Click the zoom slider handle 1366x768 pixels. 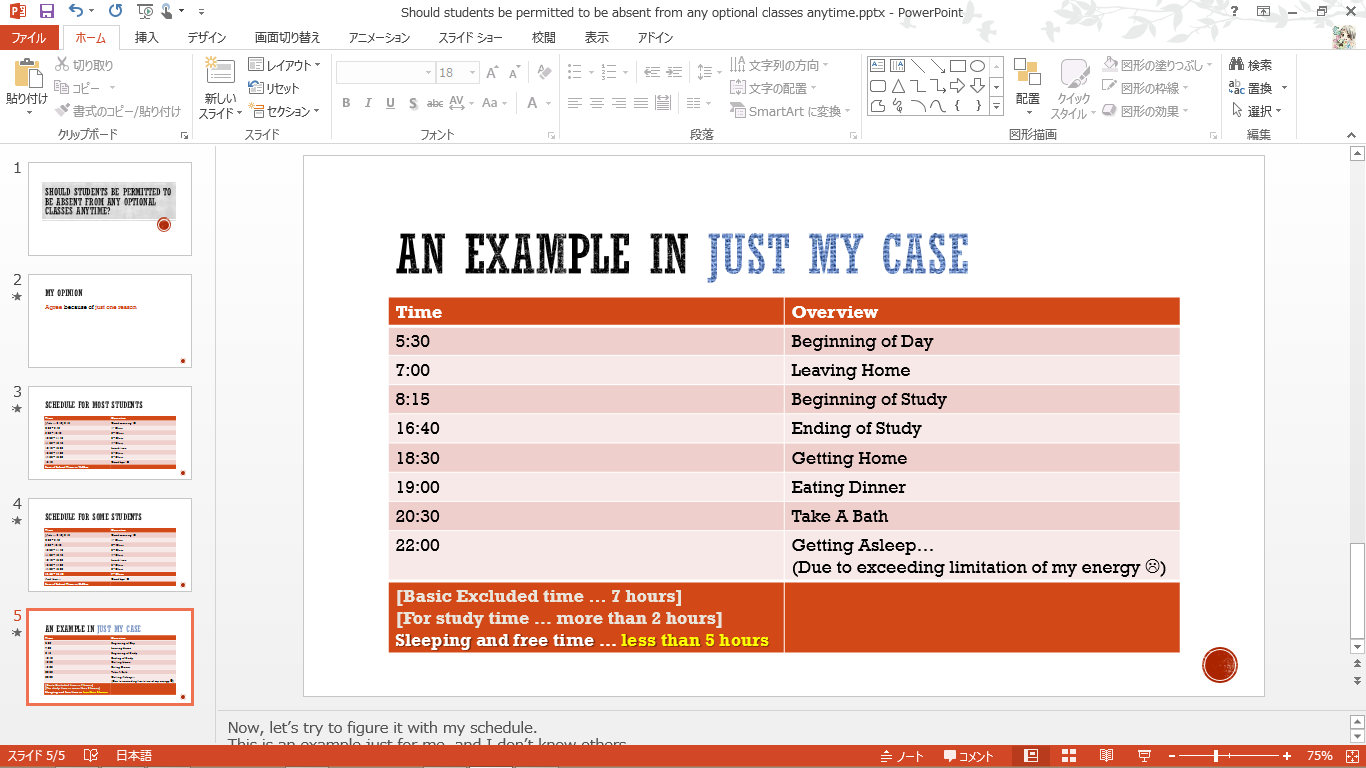click(x=1216, y=756)
